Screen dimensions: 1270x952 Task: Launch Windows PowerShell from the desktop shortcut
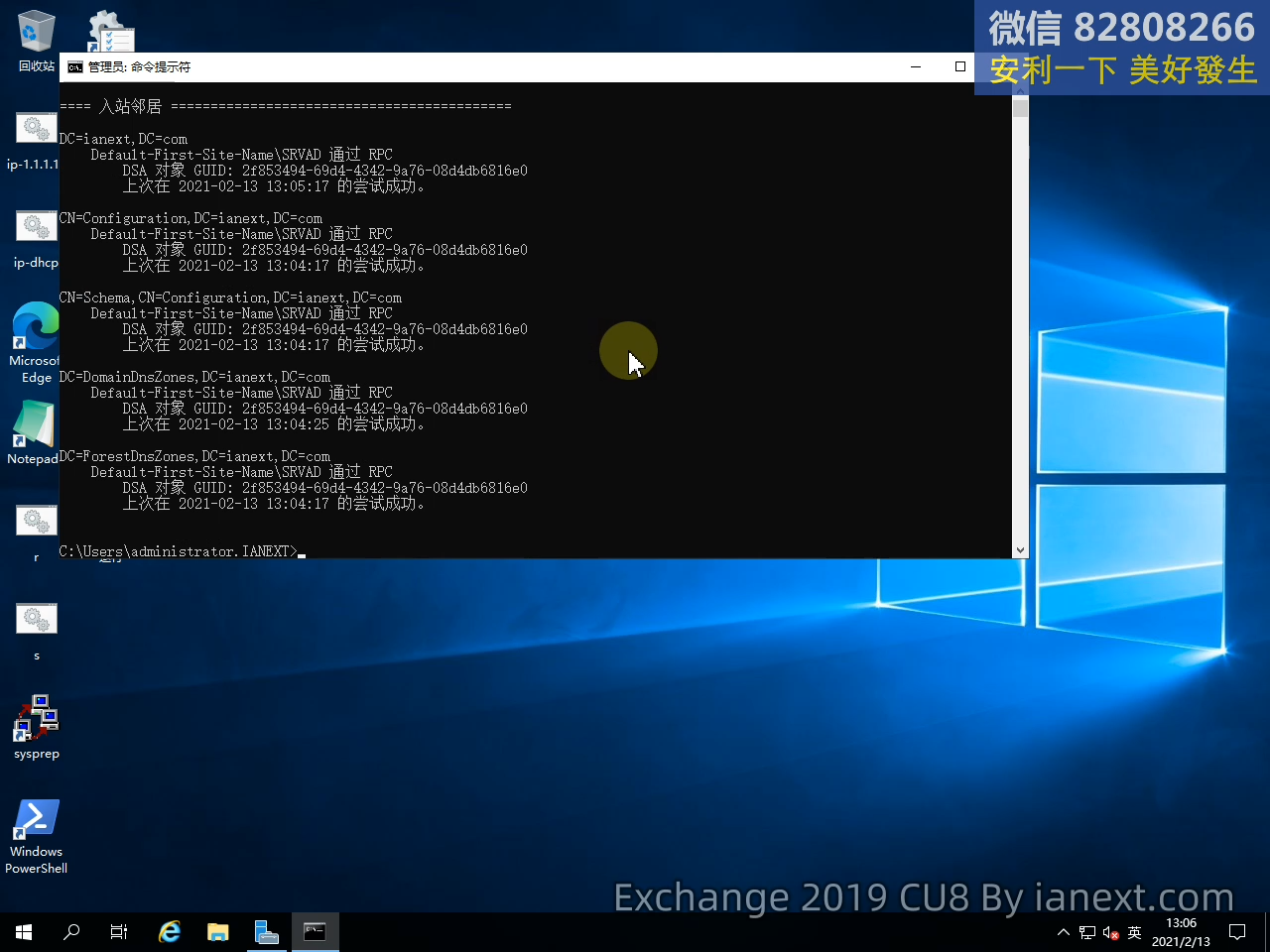[36, 837]
